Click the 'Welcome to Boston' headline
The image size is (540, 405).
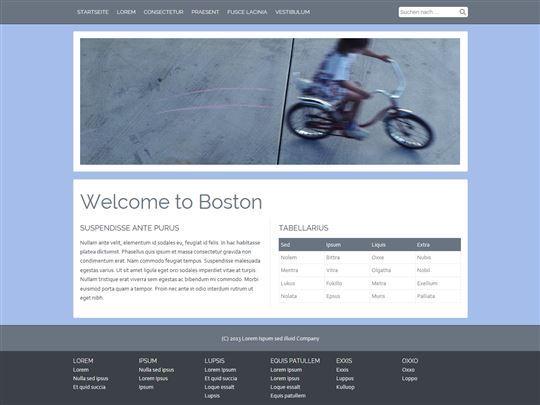[x=171, y=202]
